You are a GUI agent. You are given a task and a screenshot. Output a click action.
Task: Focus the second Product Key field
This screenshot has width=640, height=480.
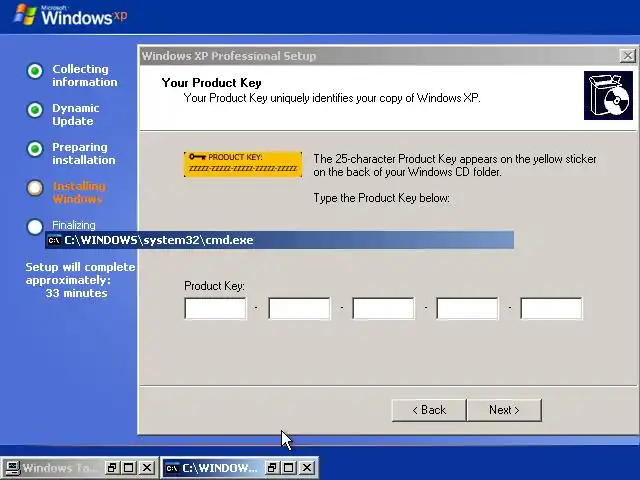point(299,308)
